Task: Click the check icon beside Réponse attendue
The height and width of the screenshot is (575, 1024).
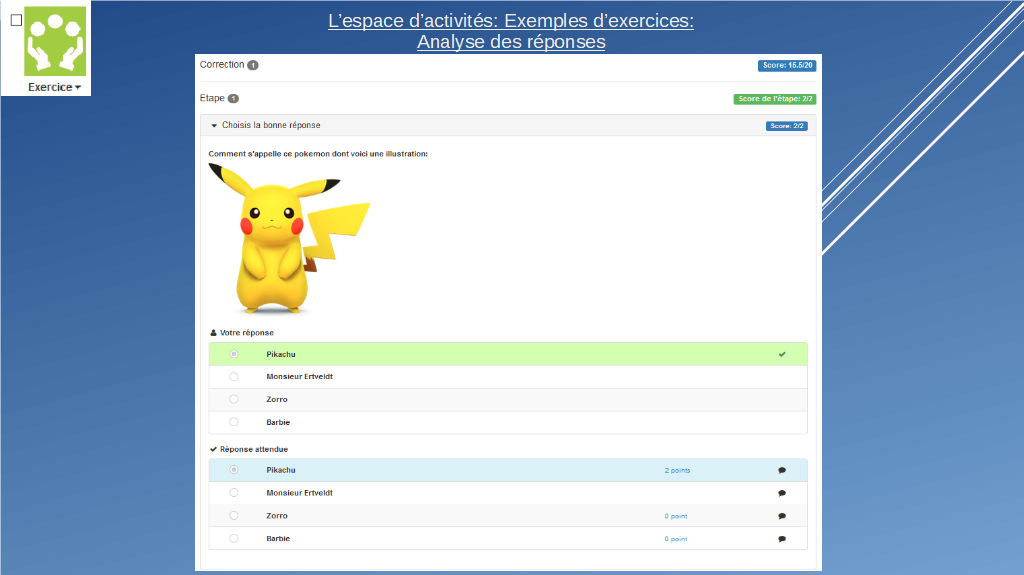Action: (213, 450)
